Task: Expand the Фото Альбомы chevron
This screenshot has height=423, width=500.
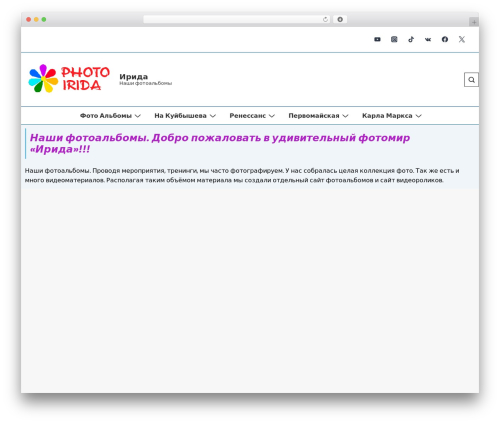Action: coord(138,116)
